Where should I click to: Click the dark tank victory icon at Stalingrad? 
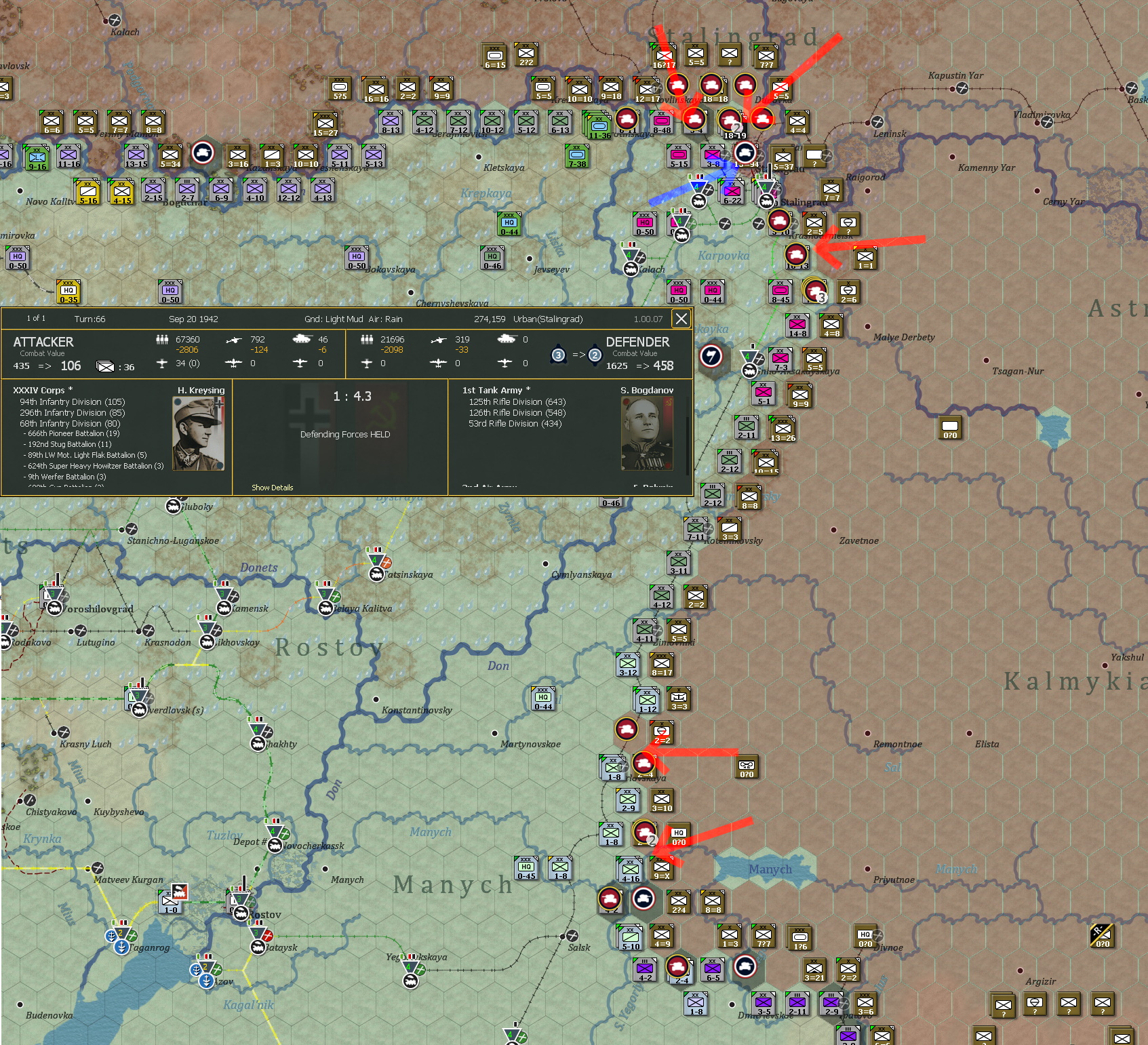745,153
